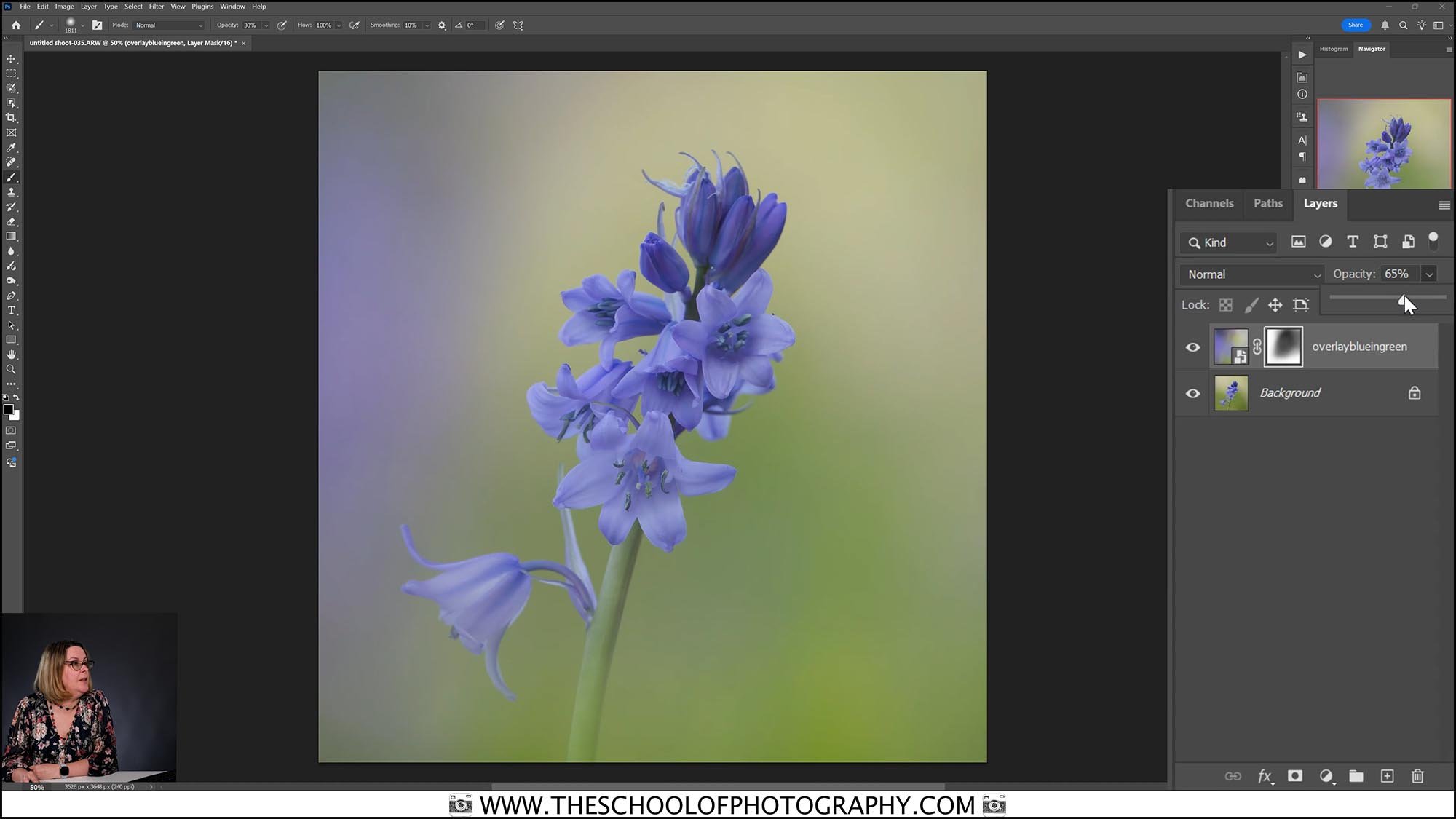Click the Delete layer trash icon
The image size is (1456, 819).
pos(1417,776)
